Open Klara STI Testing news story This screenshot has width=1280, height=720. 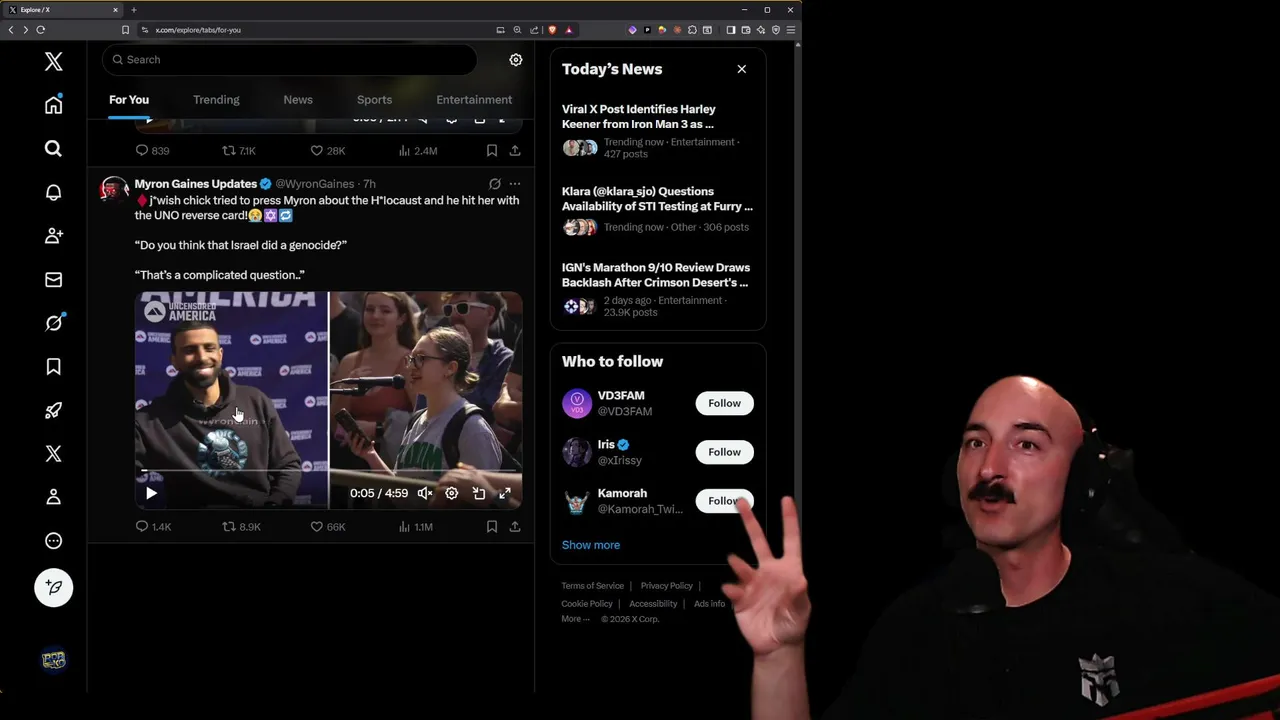tap(658, 210)
